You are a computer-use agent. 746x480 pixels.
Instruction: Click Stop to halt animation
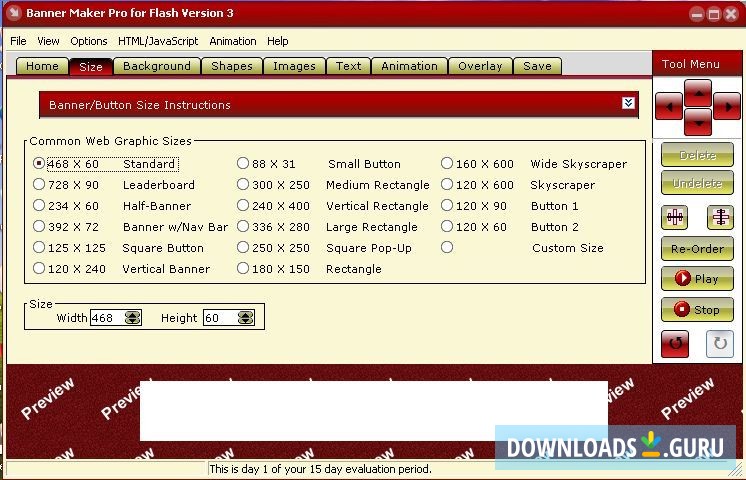tap(697, 310)
